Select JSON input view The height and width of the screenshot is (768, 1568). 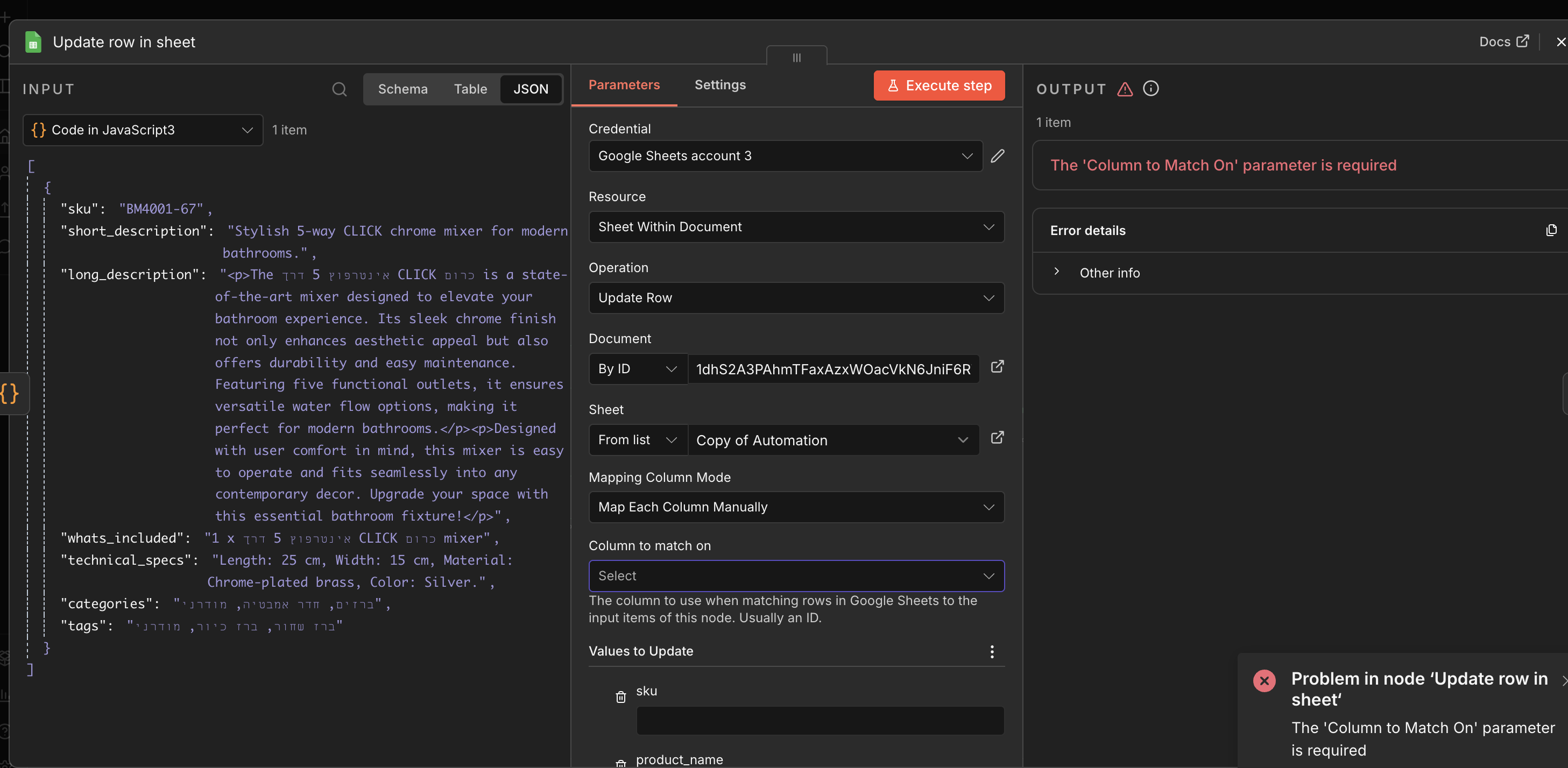pyautogui.click(x=530, y=89)
